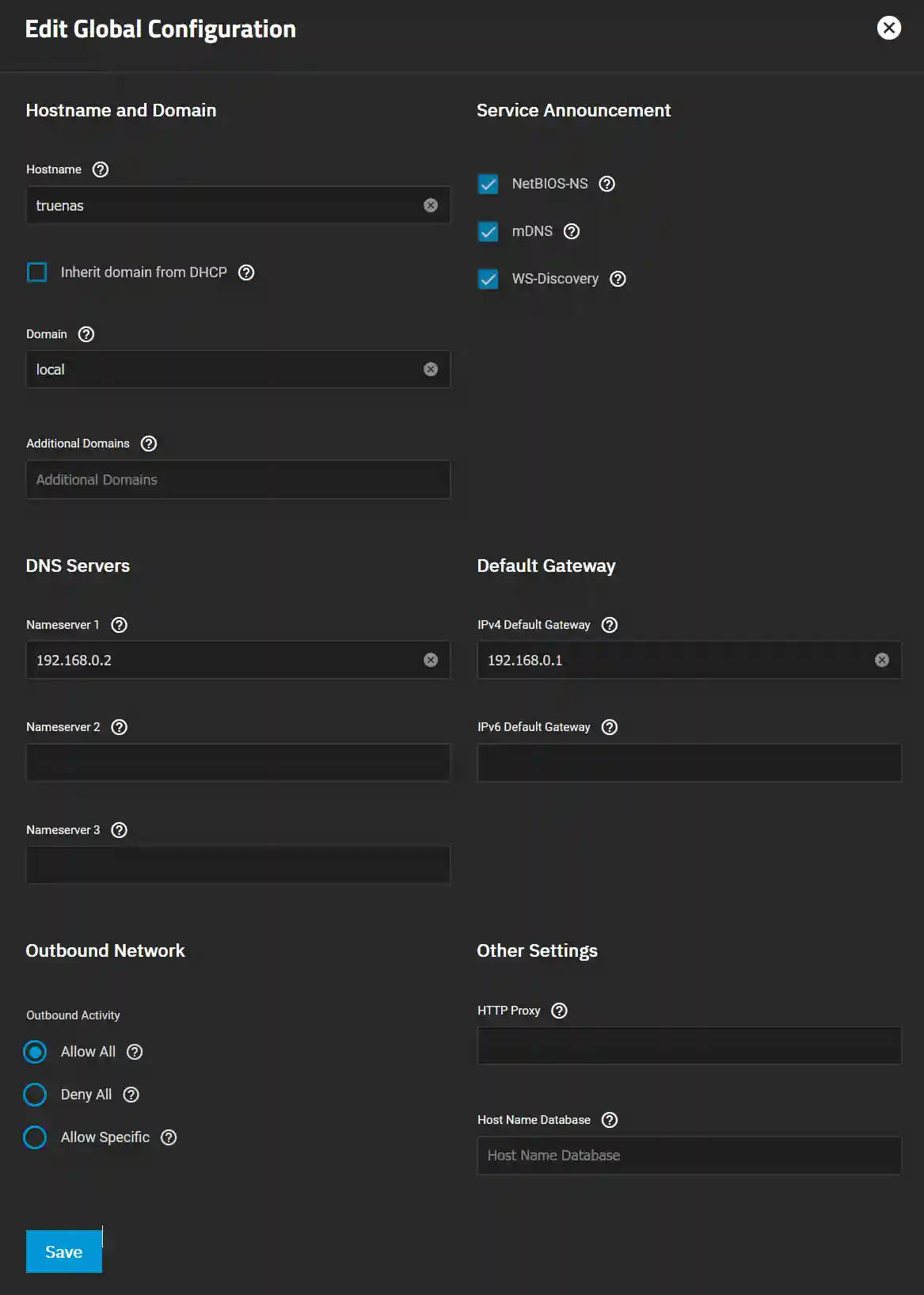The height and width of the screenshot is (1295, 924).
Task: Focus the empty Nameserver 2 field
Action: (x=238, y=762)
